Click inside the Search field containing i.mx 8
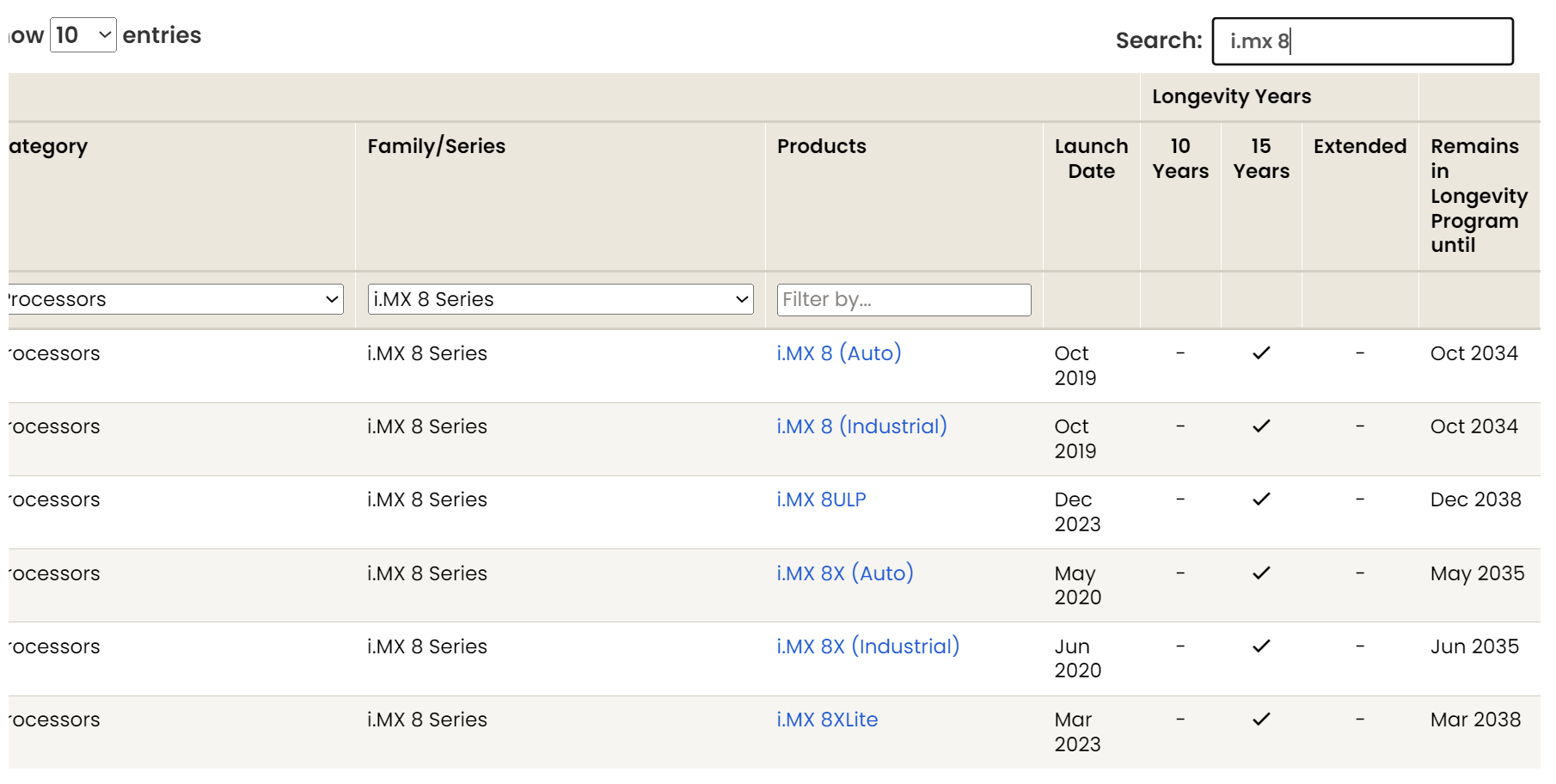Image resolution: width=1556 pixels, height=784 pixels. (x=1363, y=41)
